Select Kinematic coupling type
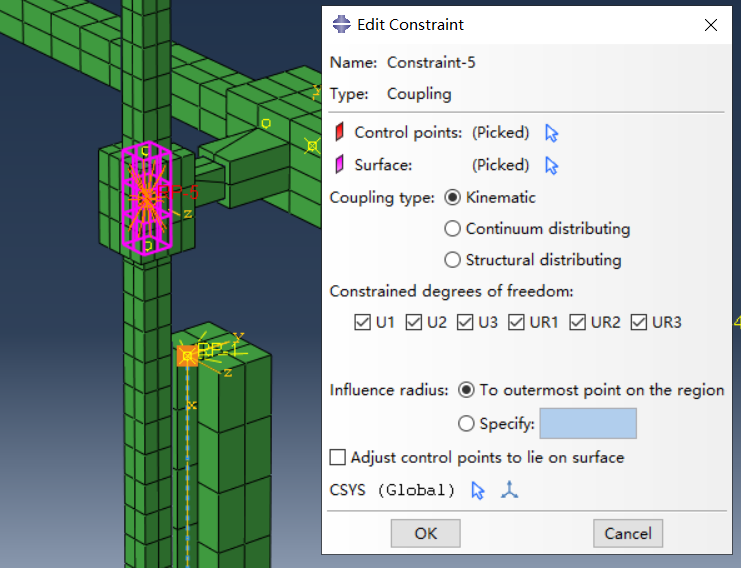The image size is (741, 568). click(452, 198)
